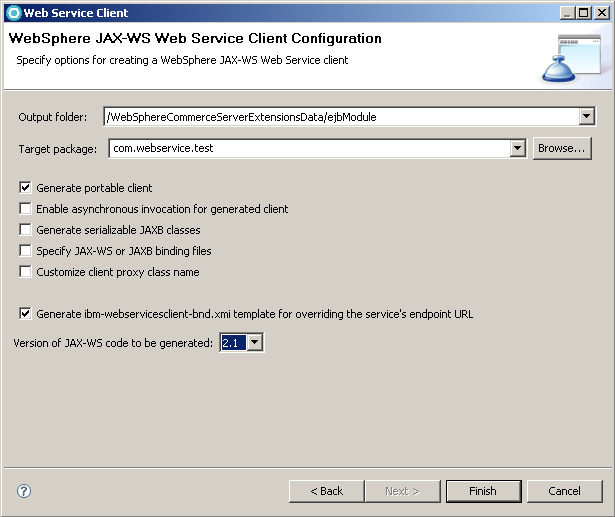Minimize the Web Service Client dialog
The width and height of the screenshot is (615, 517).
(x=566, y=13)
